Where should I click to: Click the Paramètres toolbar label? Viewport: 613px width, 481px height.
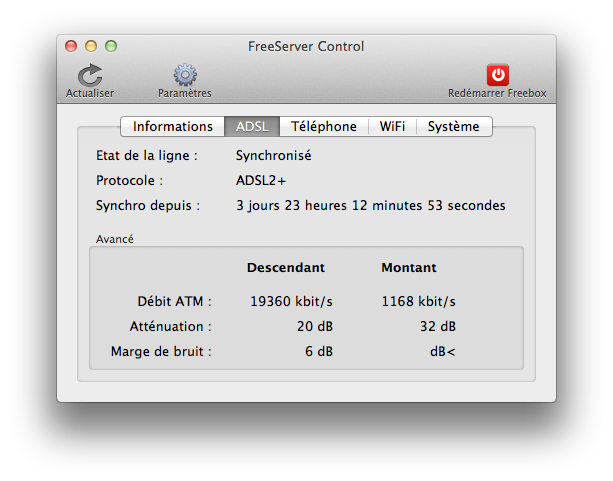(185, 93)
